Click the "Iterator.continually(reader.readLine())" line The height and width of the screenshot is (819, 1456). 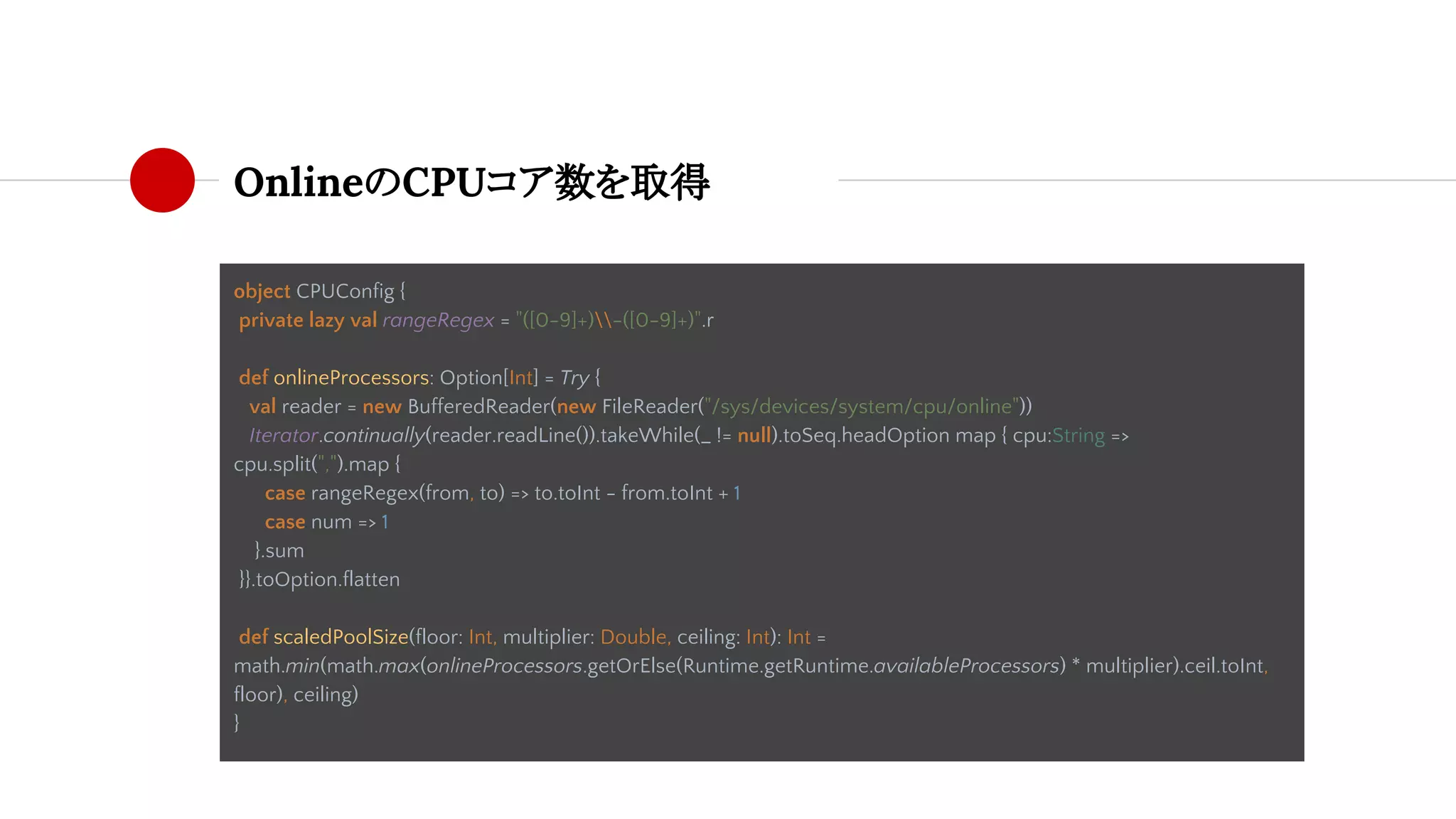coord(689,436)
